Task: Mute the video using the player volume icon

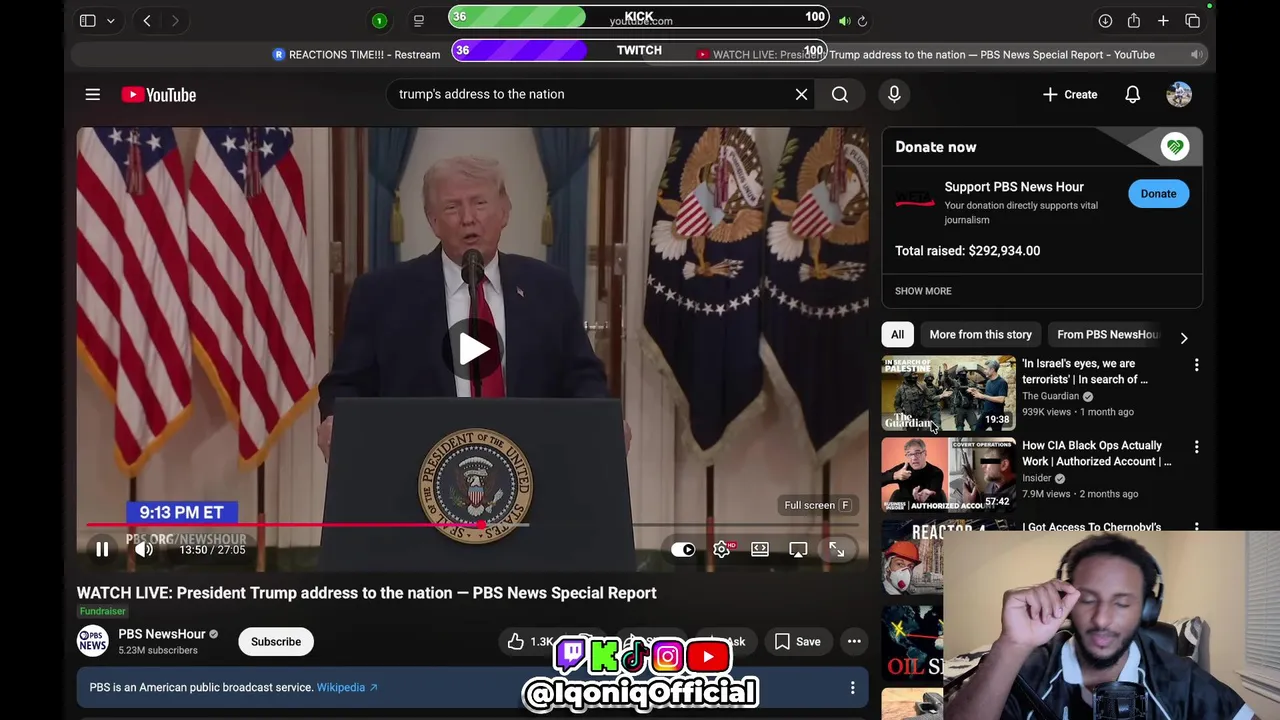Action: (x=144, y=549)
